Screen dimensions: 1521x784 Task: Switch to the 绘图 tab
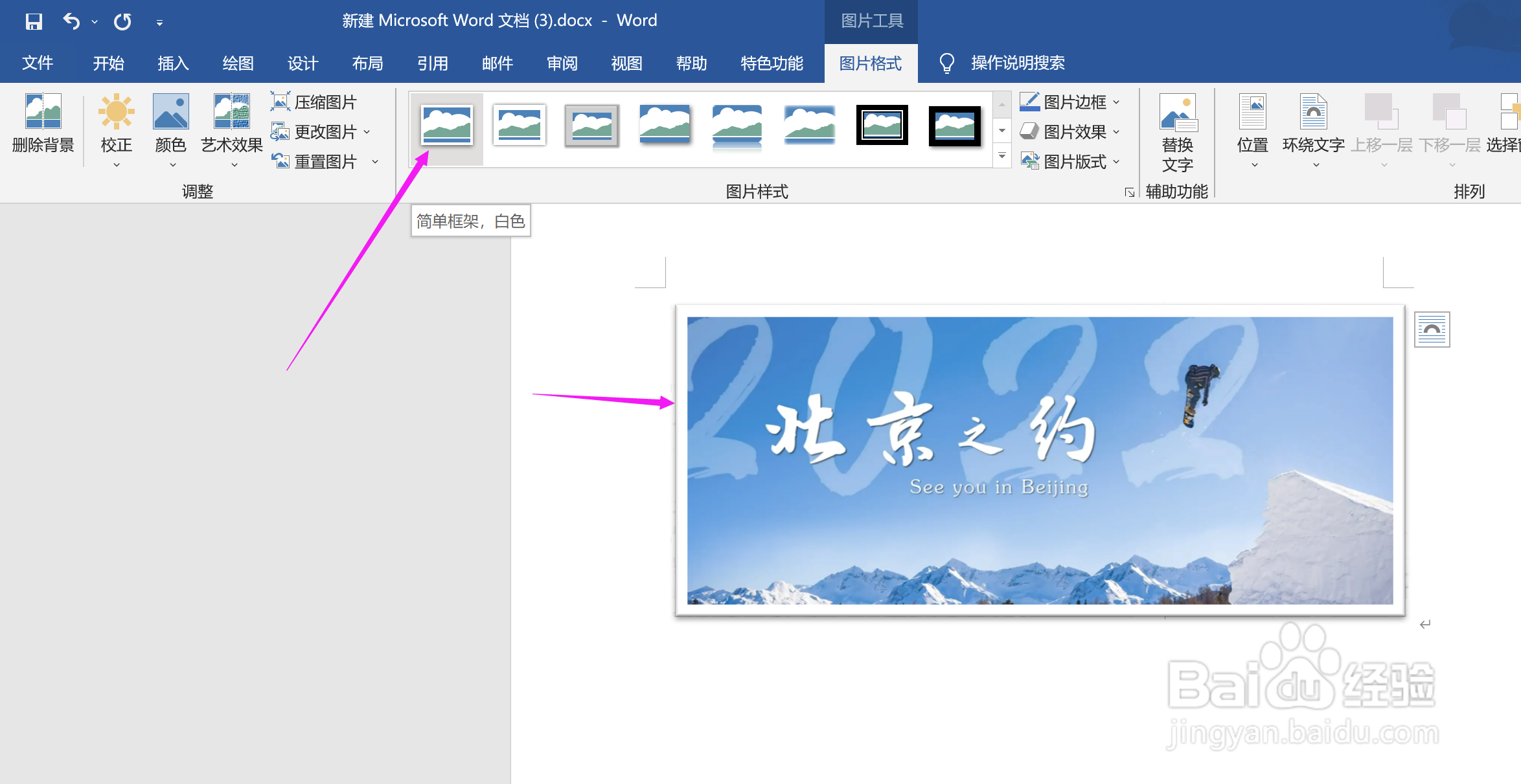coord(238,63)
